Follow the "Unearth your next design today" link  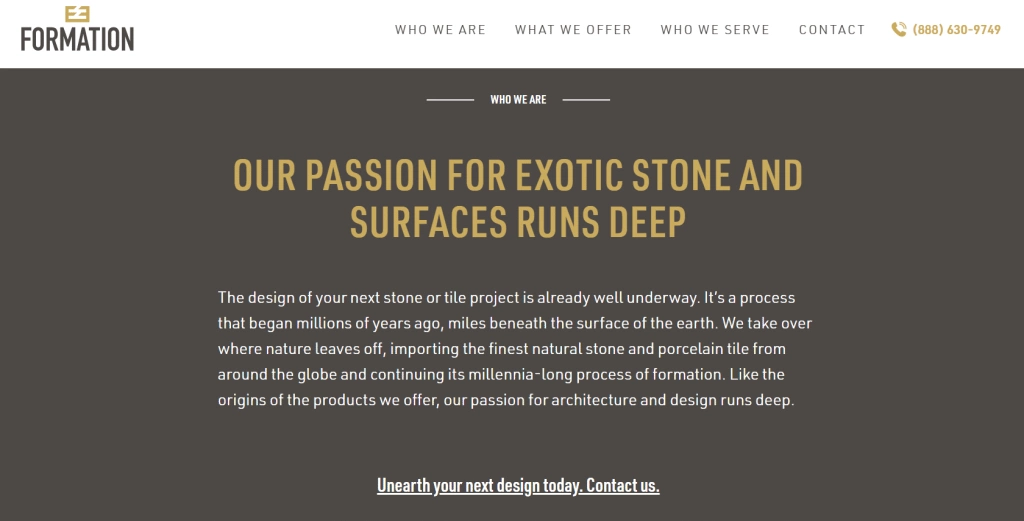tap(479, 486)
